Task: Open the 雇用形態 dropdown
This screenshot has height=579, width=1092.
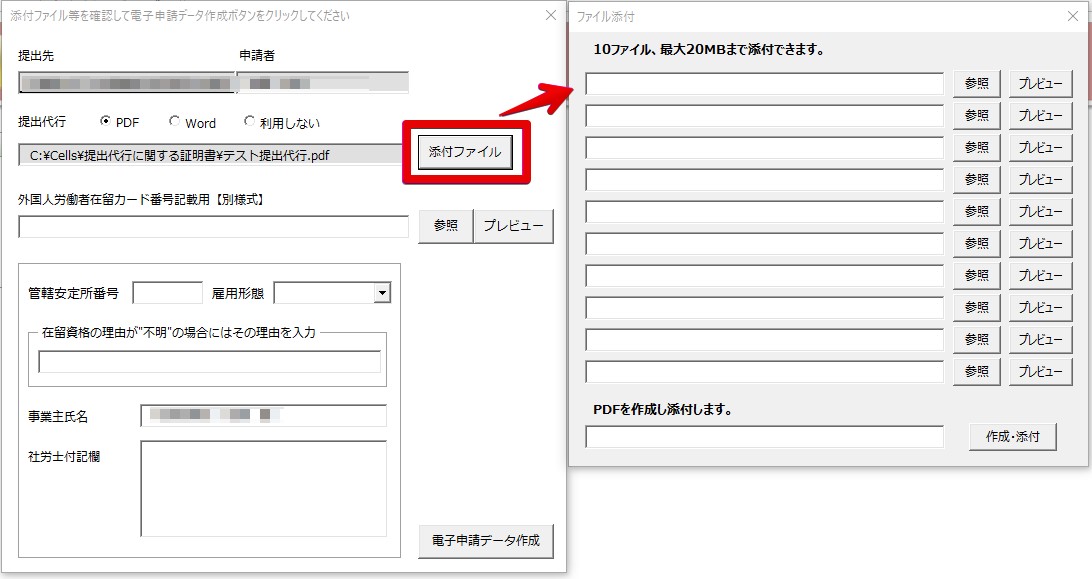Action: coord(382,293)
